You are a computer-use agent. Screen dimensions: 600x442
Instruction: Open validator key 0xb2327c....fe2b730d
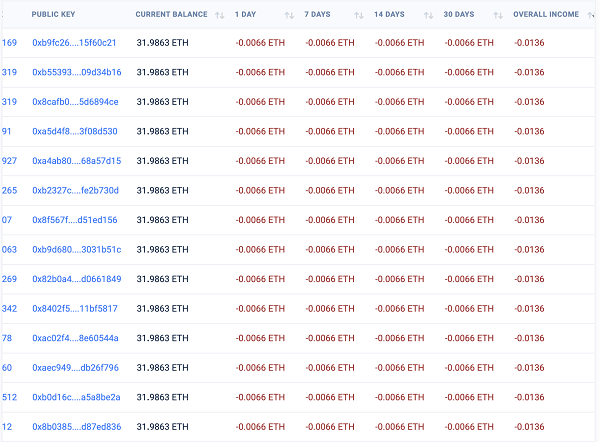click(75, 190)
